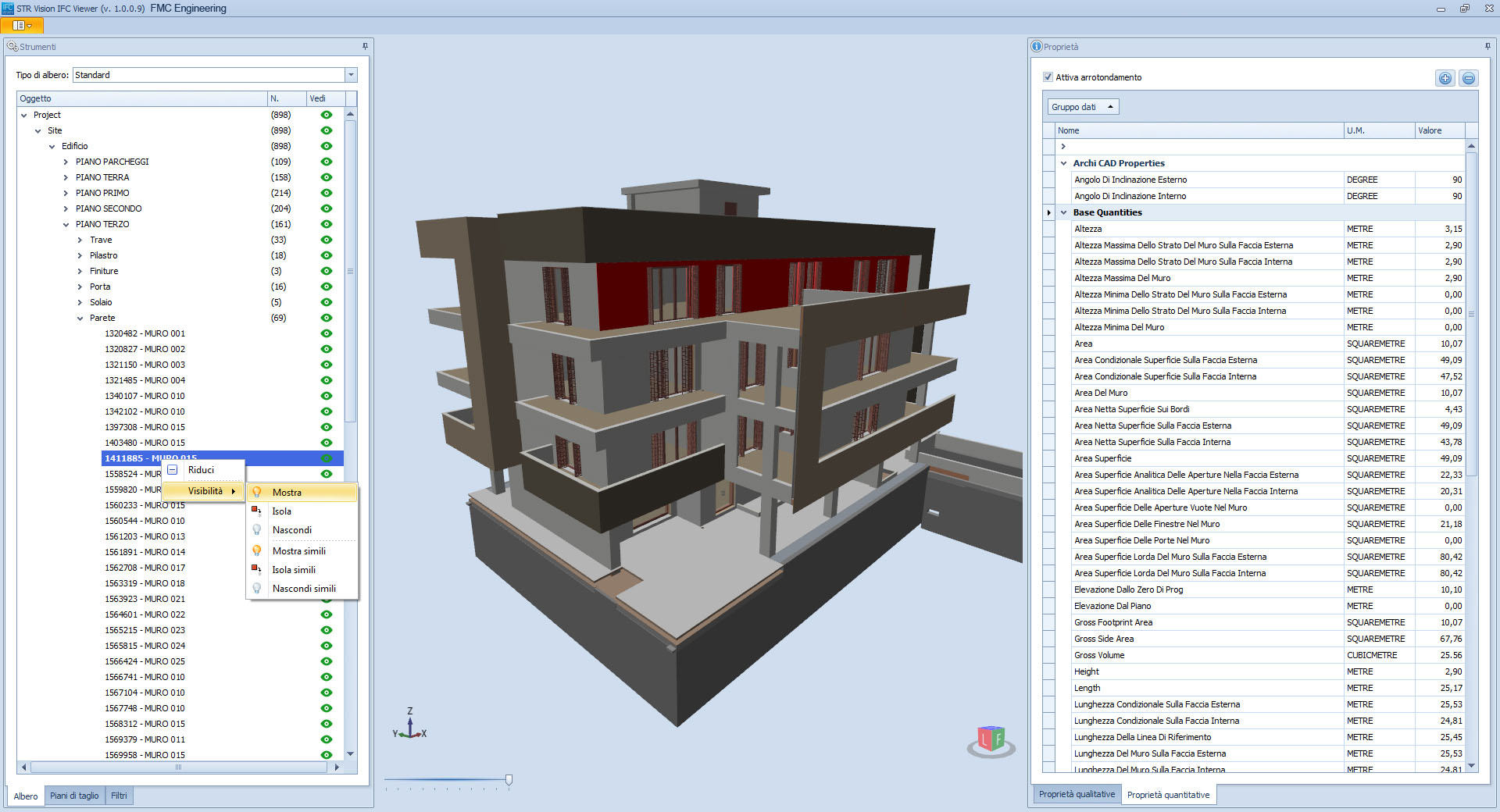Switch to Proprietà qualitative tab
The height and width of the screenshot is (812, 1500).
point(1077,794)
